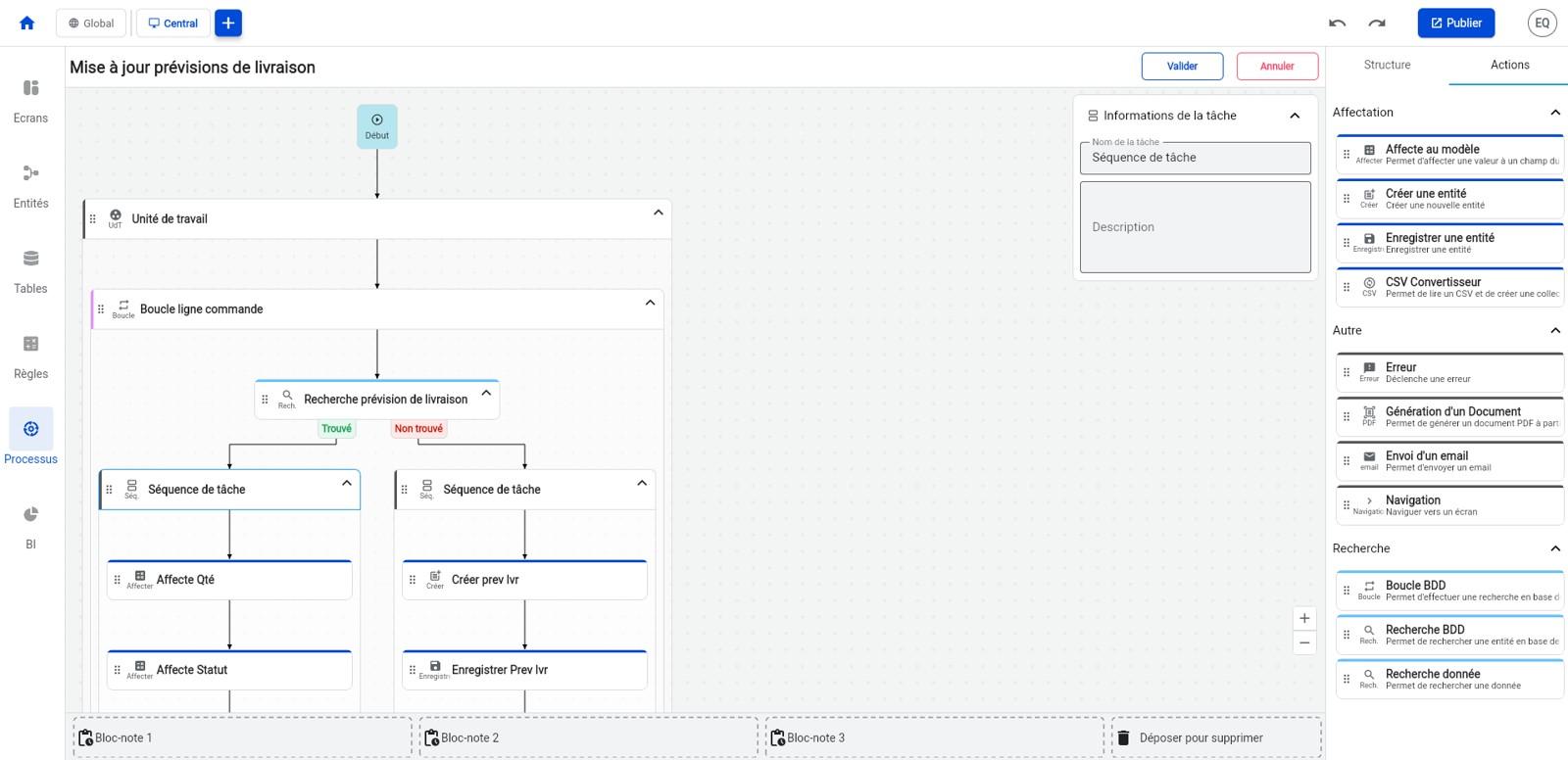
Task: Click the Bloc-note 1 drop zone
Action: coord(242,737)
